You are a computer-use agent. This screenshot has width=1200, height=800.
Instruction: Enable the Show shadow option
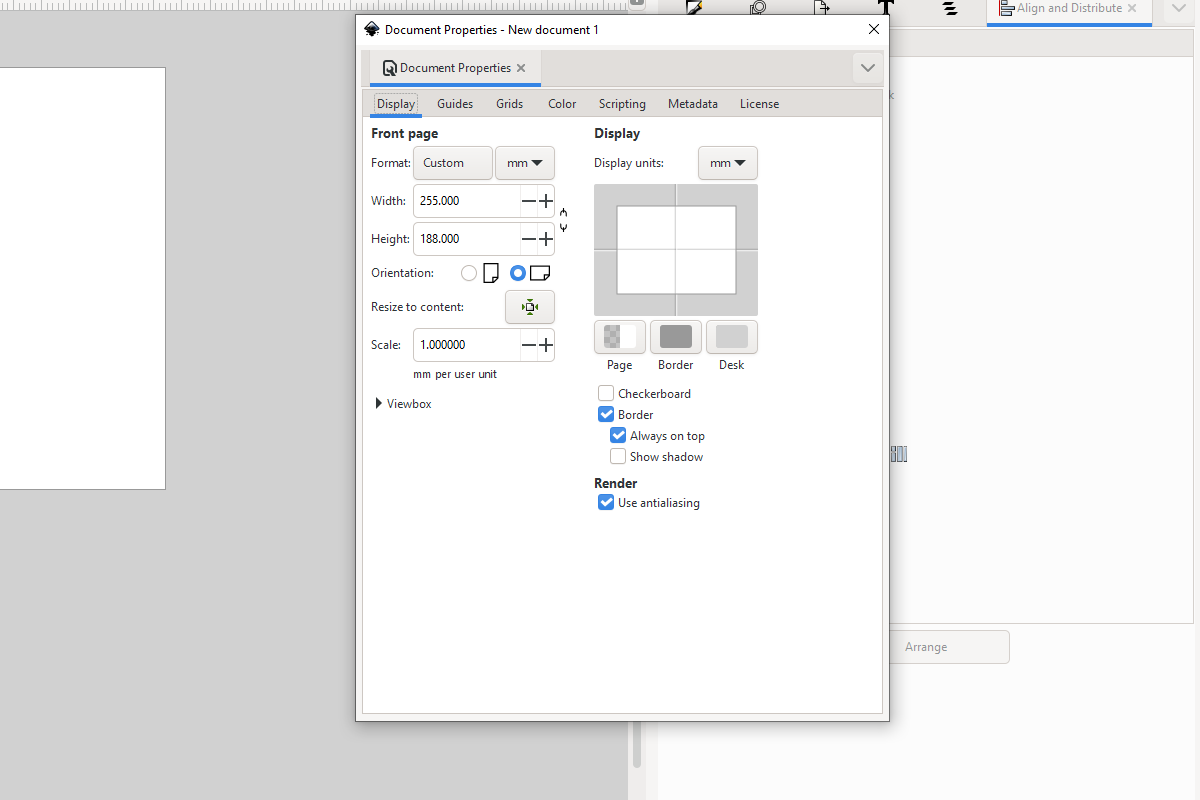[x=618, y=456]
